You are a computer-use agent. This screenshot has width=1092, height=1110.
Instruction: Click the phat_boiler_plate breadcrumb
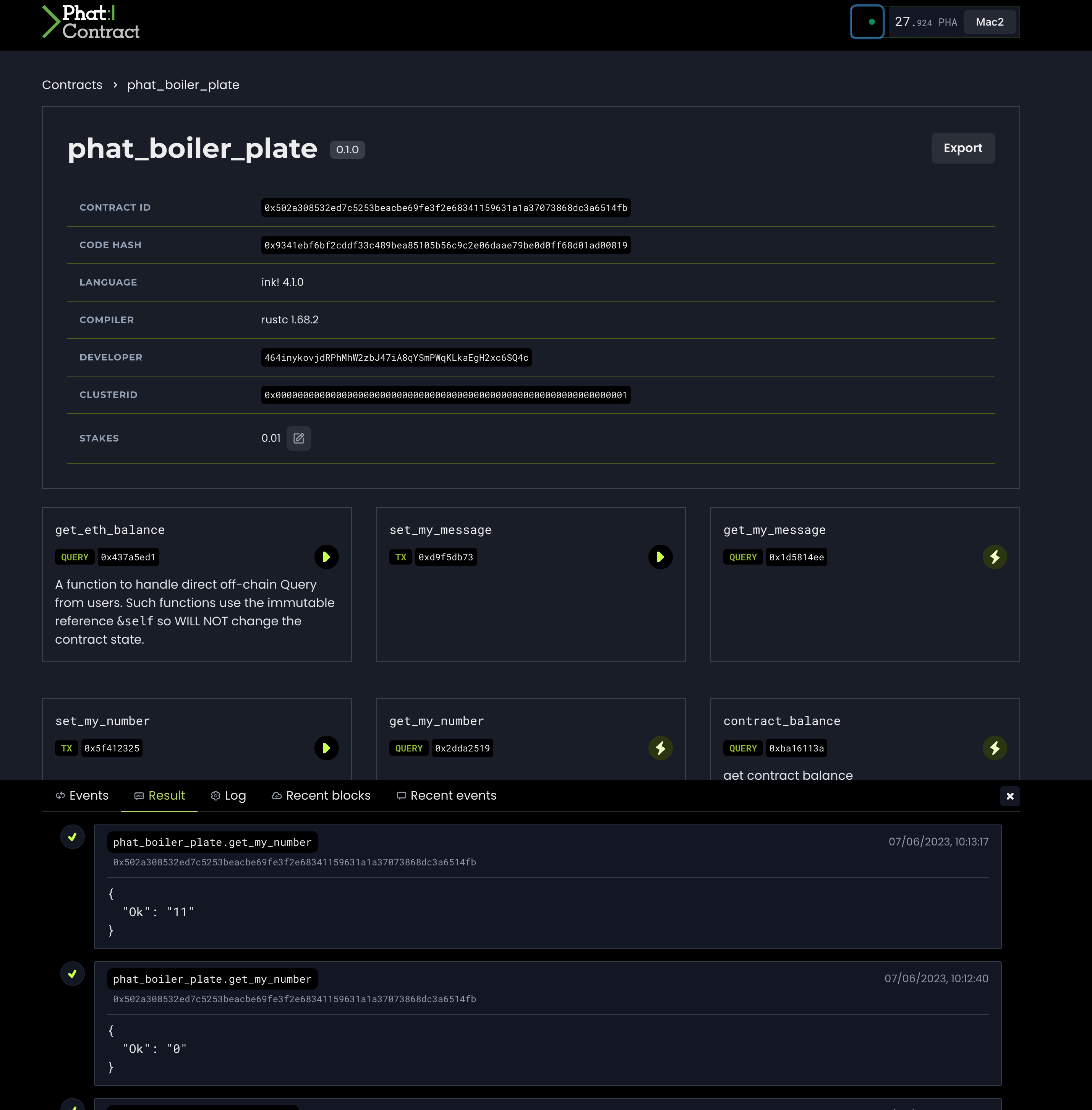[x=183, y=85]
